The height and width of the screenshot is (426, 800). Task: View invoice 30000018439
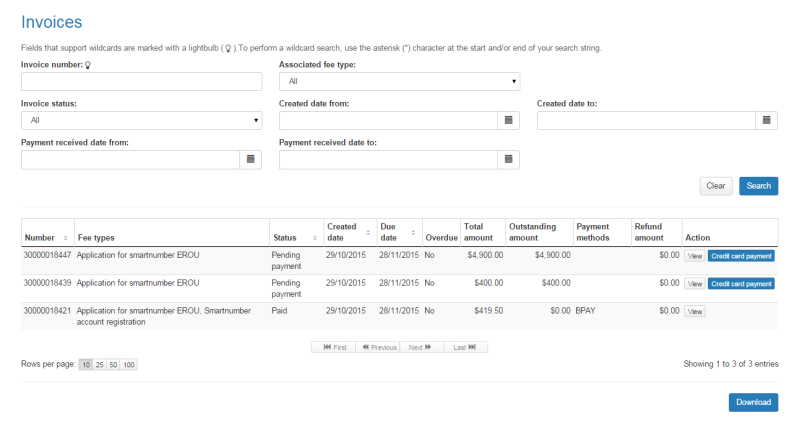click(695, 284)
